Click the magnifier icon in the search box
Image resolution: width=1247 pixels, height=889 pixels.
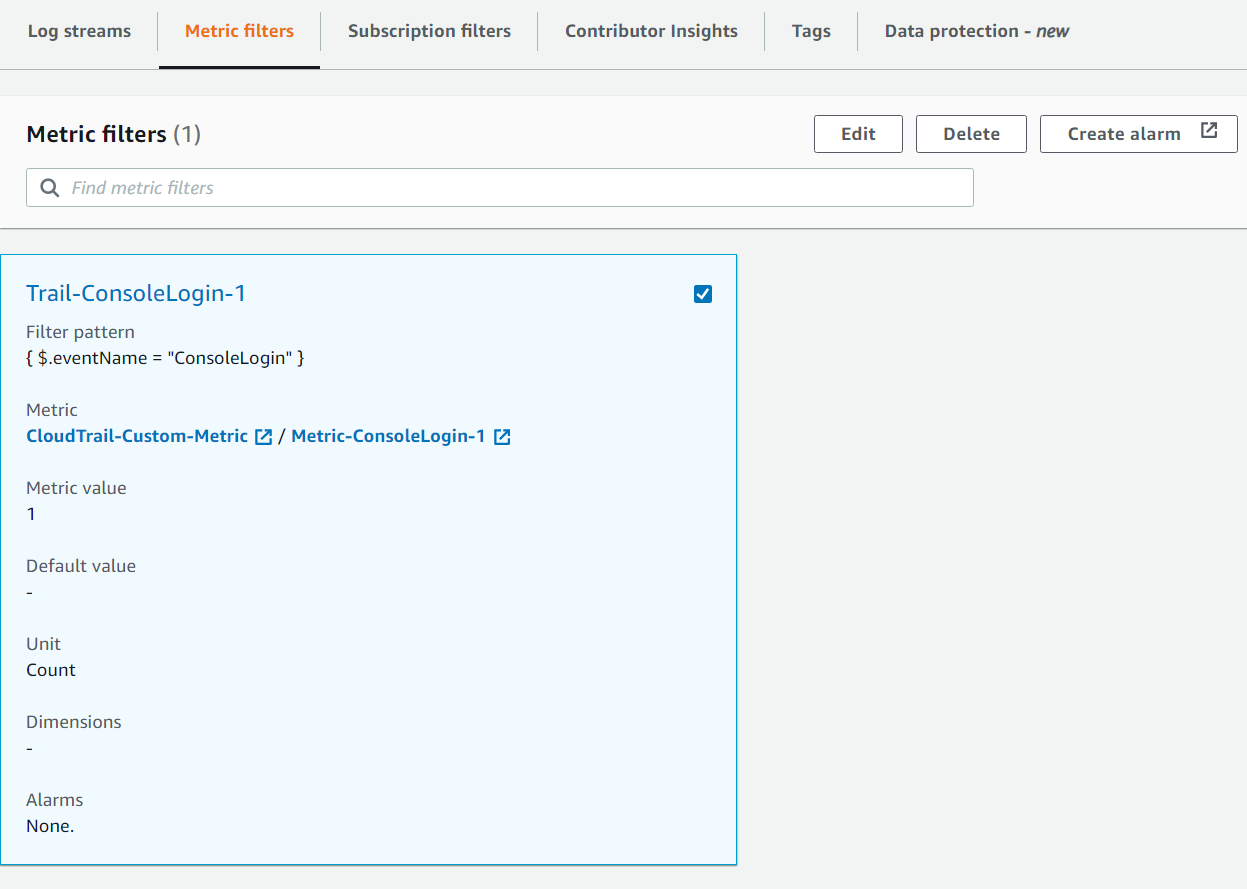click(49, 188)
